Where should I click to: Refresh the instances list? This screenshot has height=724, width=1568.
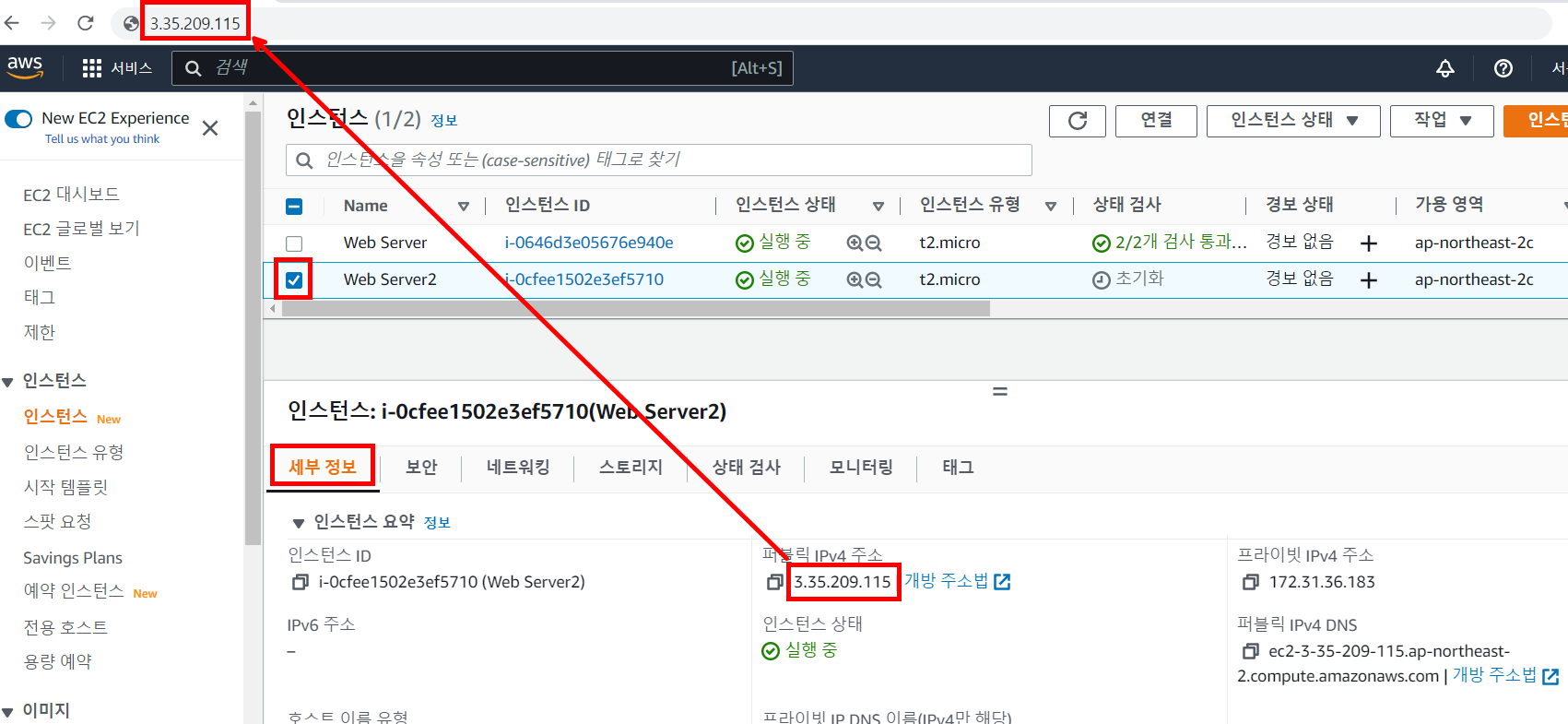pos(1078,121)
